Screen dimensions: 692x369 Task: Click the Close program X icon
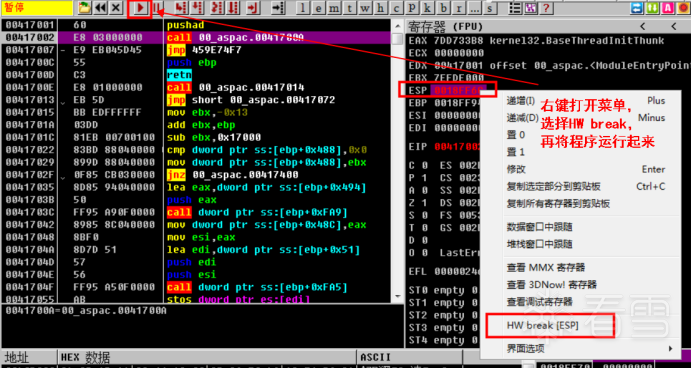[116, 8]
